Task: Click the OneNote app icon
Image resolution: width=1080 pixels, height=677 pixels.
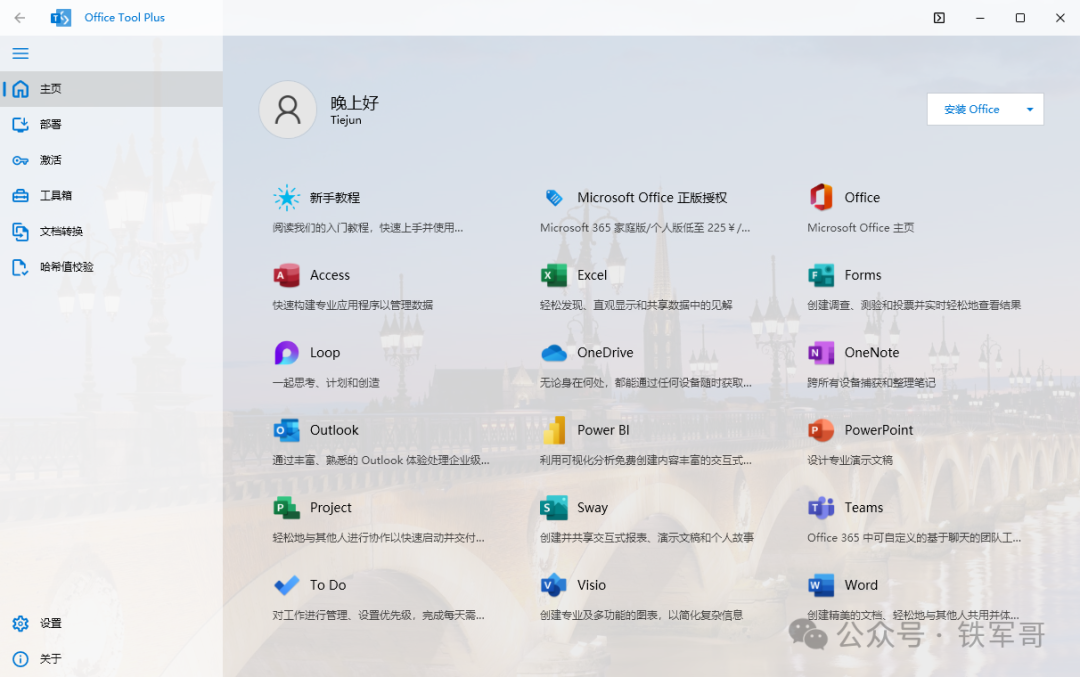Action: (820, 353)
